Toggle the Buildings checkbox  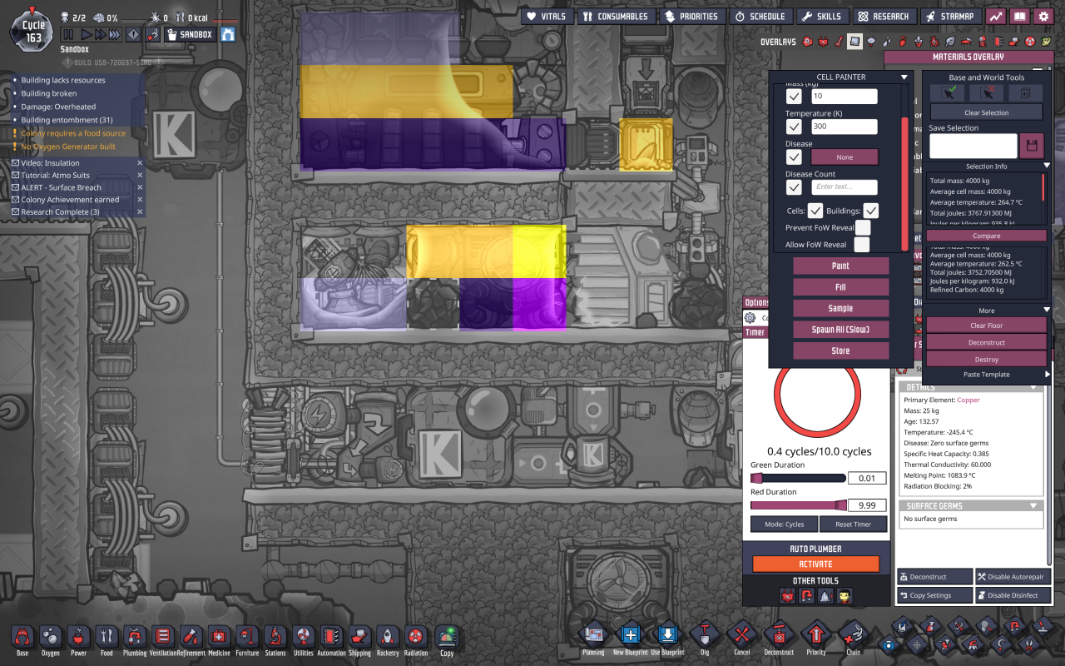(871, 210)
